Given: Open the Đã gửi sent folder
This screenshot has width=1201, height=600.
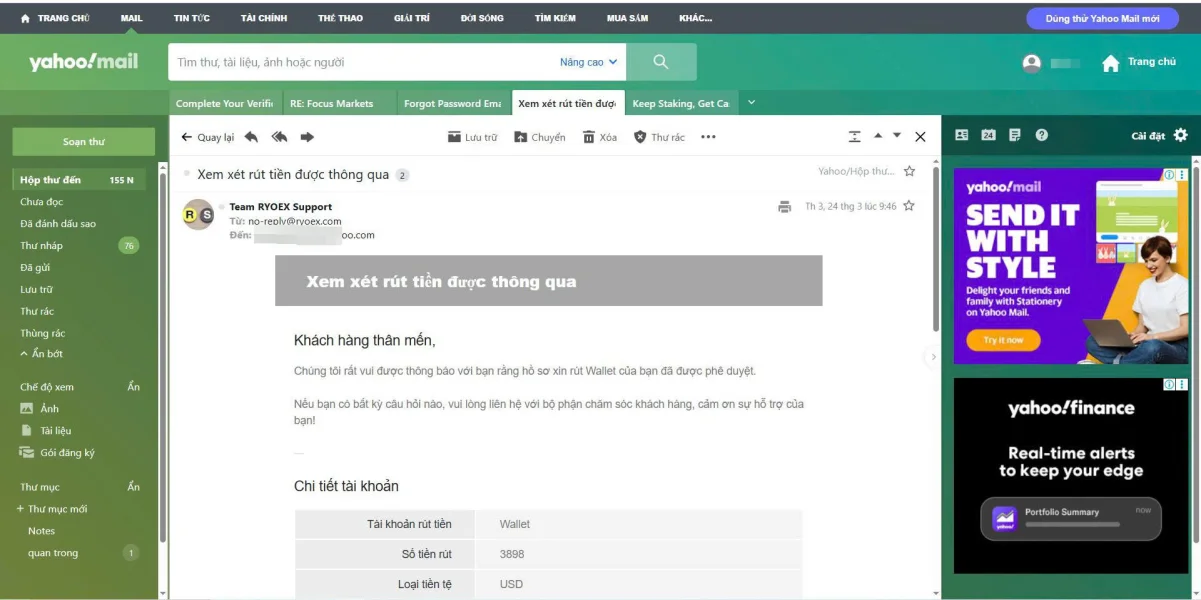Looking at the screenshot, I should pyautogui.click(x=35, y=268).
